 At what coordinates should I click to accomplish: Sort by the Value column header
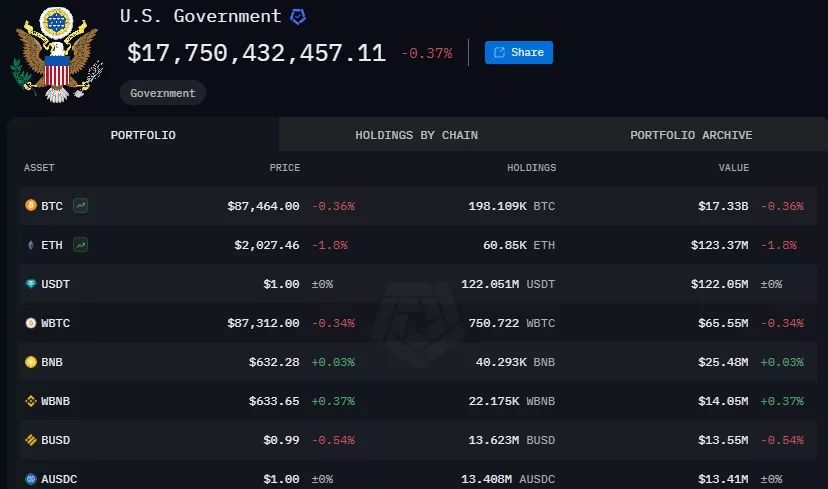pyautogui.click(x=733, y=167)
